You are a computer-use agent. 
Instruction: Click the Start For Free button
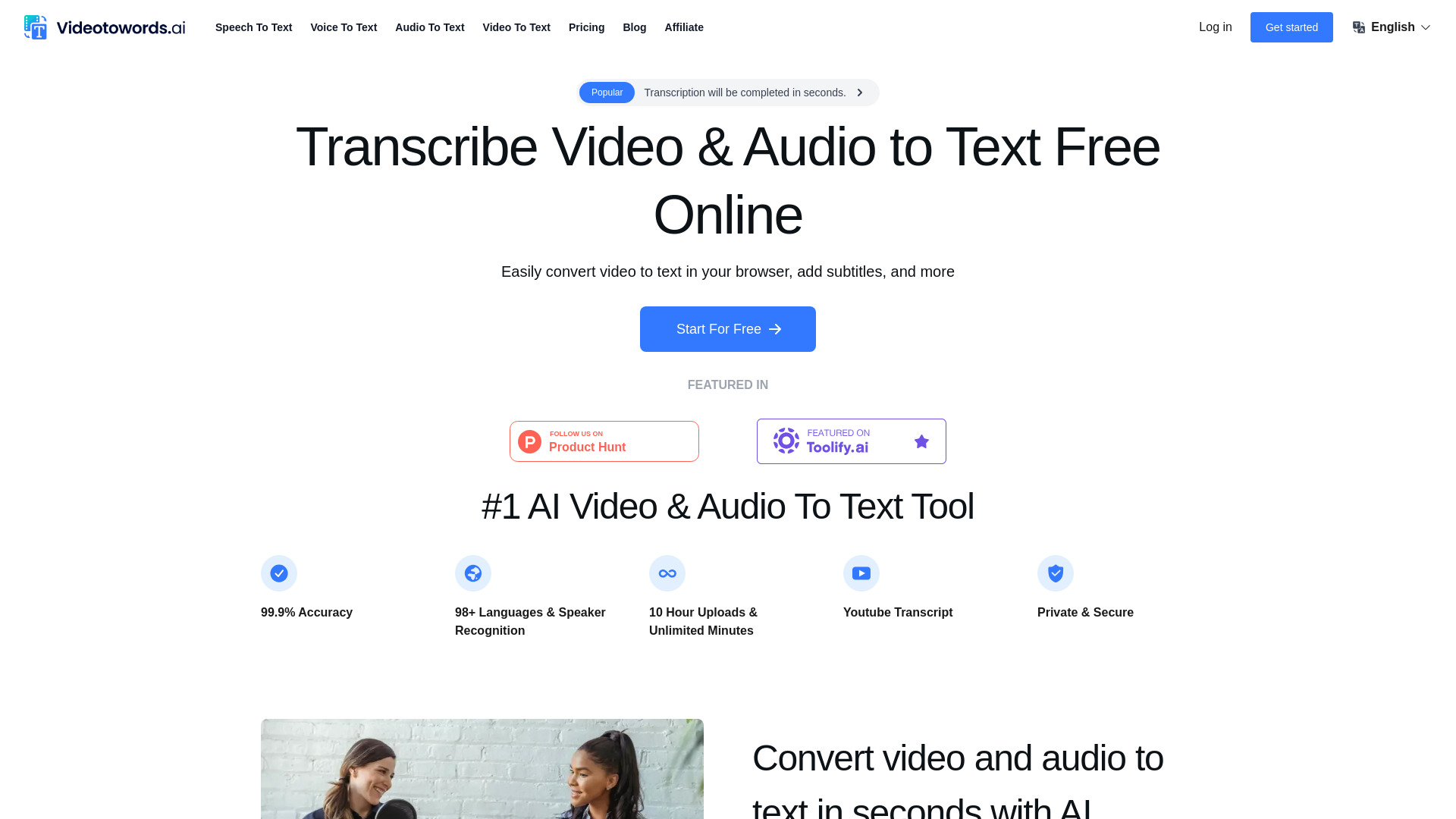(728, 329)
